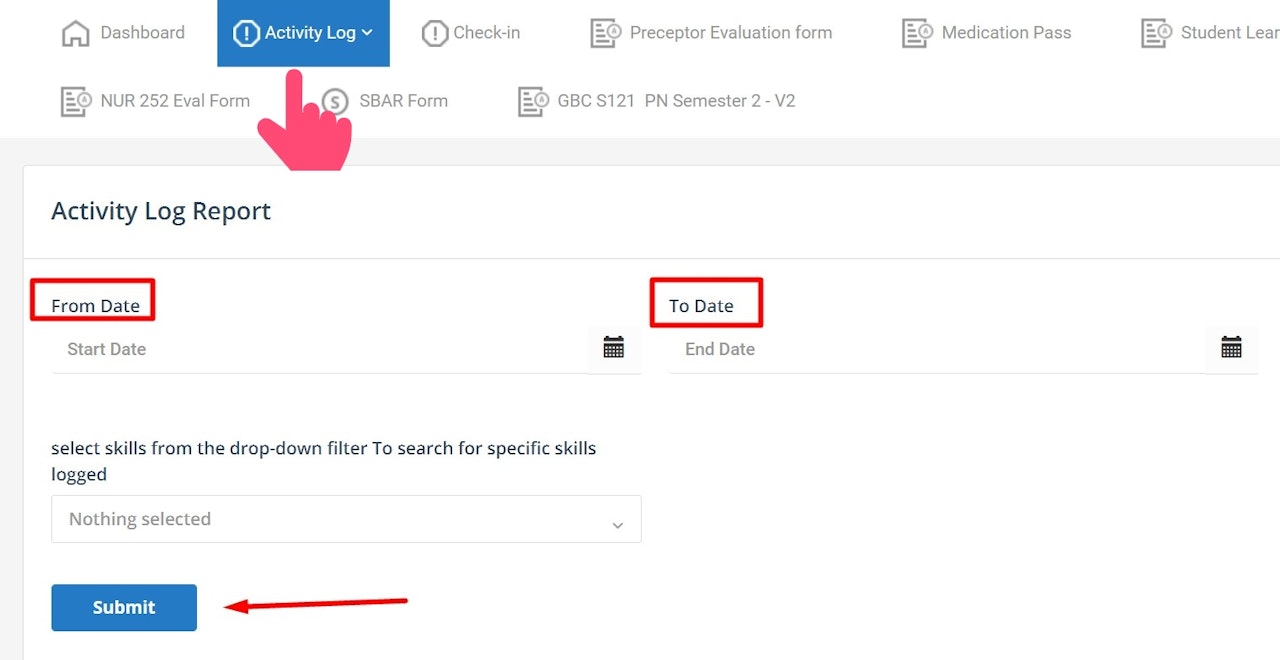Click the Medication Pass form icon
Viewport: 1280px width, 660px height.
click(917, 33)
